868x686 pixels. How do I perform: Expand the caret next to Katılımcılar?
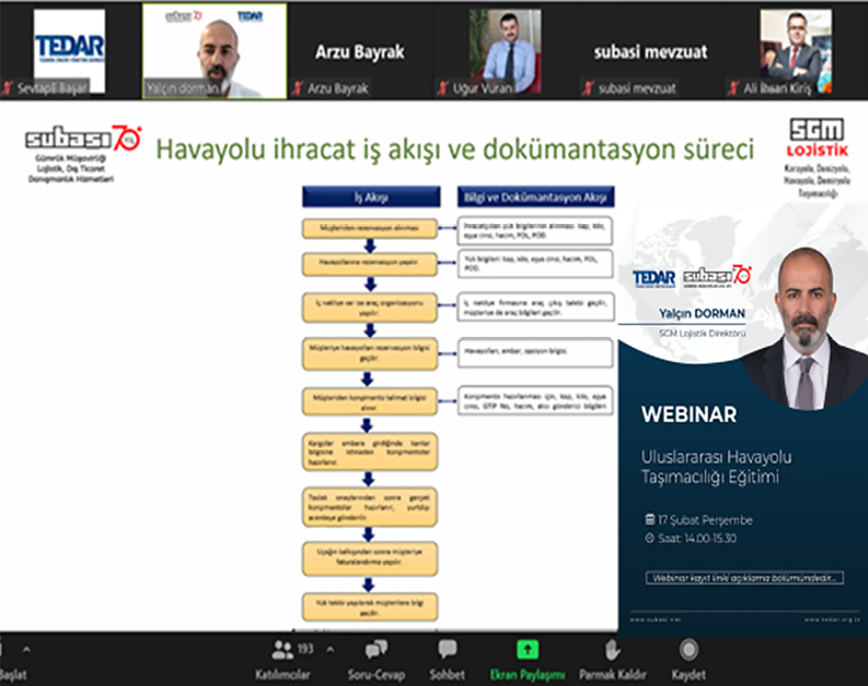coord(330,649)
